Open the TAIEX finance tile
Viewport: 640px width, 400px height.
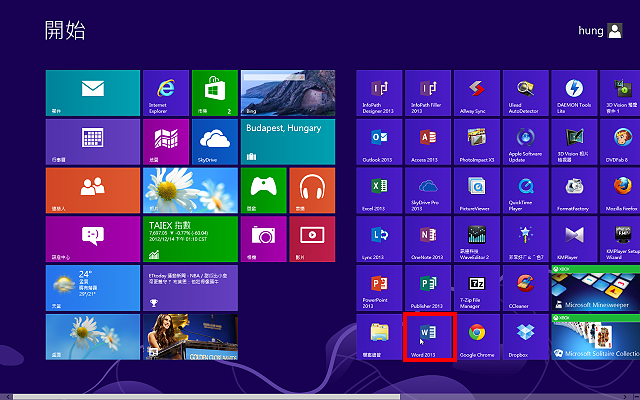pos(190,239)
